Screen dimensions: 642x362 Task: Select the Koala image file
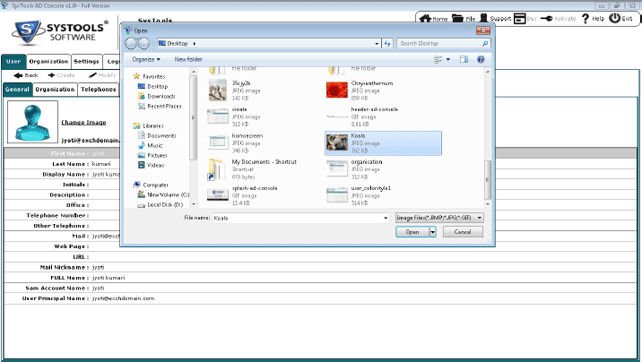(383, 143)
